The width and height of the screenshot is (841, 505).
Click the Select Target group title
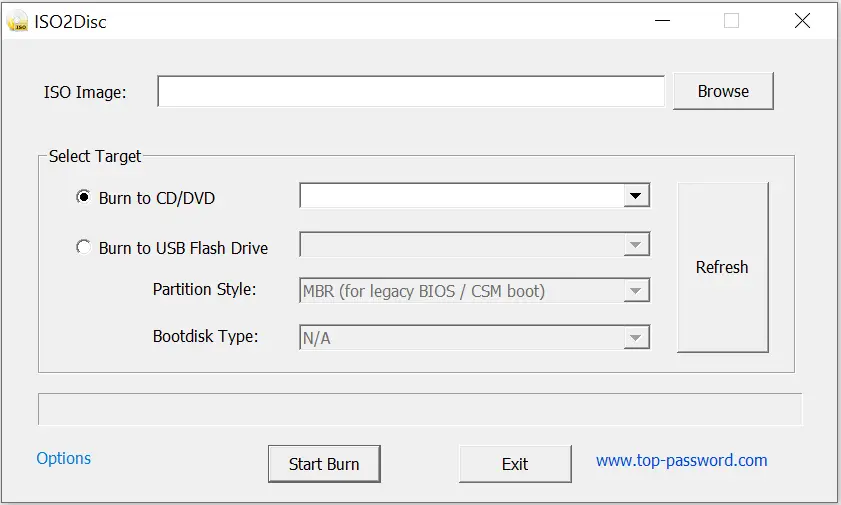click(95, 156)
